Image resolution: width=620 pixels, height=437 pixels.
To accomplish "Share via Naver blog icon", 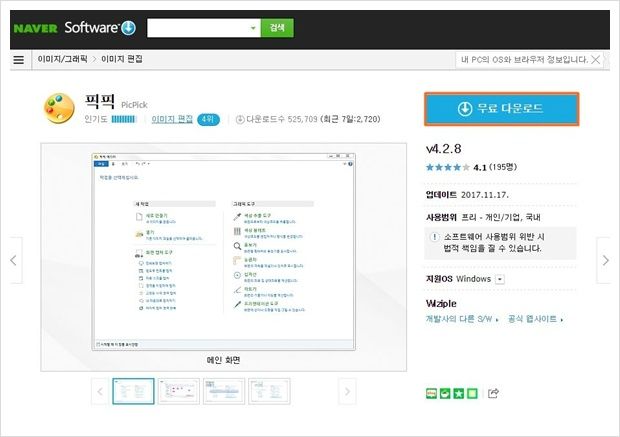I will pos(431,393).
